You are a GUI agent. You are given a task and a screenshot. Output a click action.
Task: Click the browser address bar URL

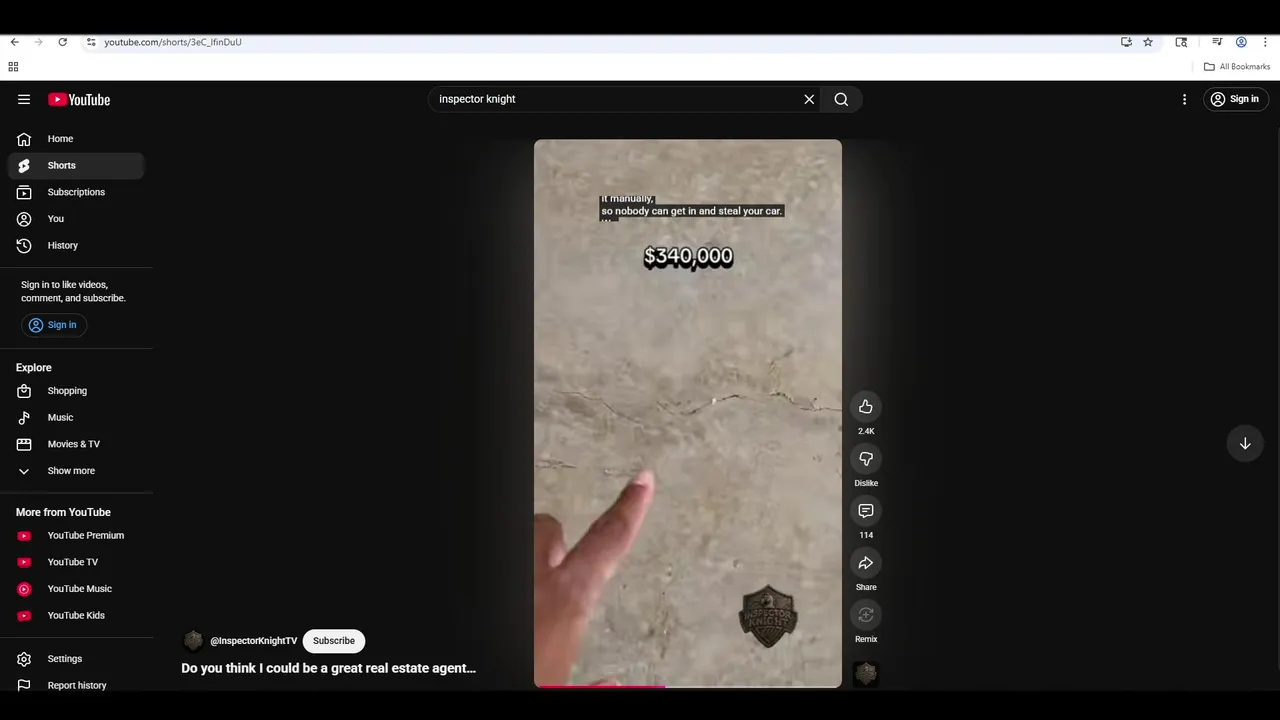pyautogui.click(x=173, y=42)
